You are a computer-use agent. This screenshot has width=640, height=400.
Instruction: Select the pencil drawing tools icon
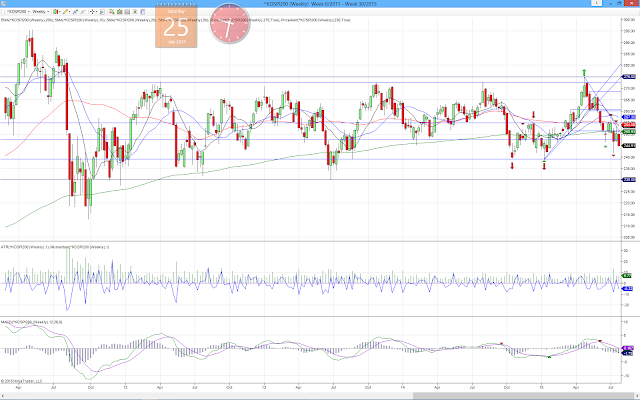pyautogui.click(x=65, y=12)
